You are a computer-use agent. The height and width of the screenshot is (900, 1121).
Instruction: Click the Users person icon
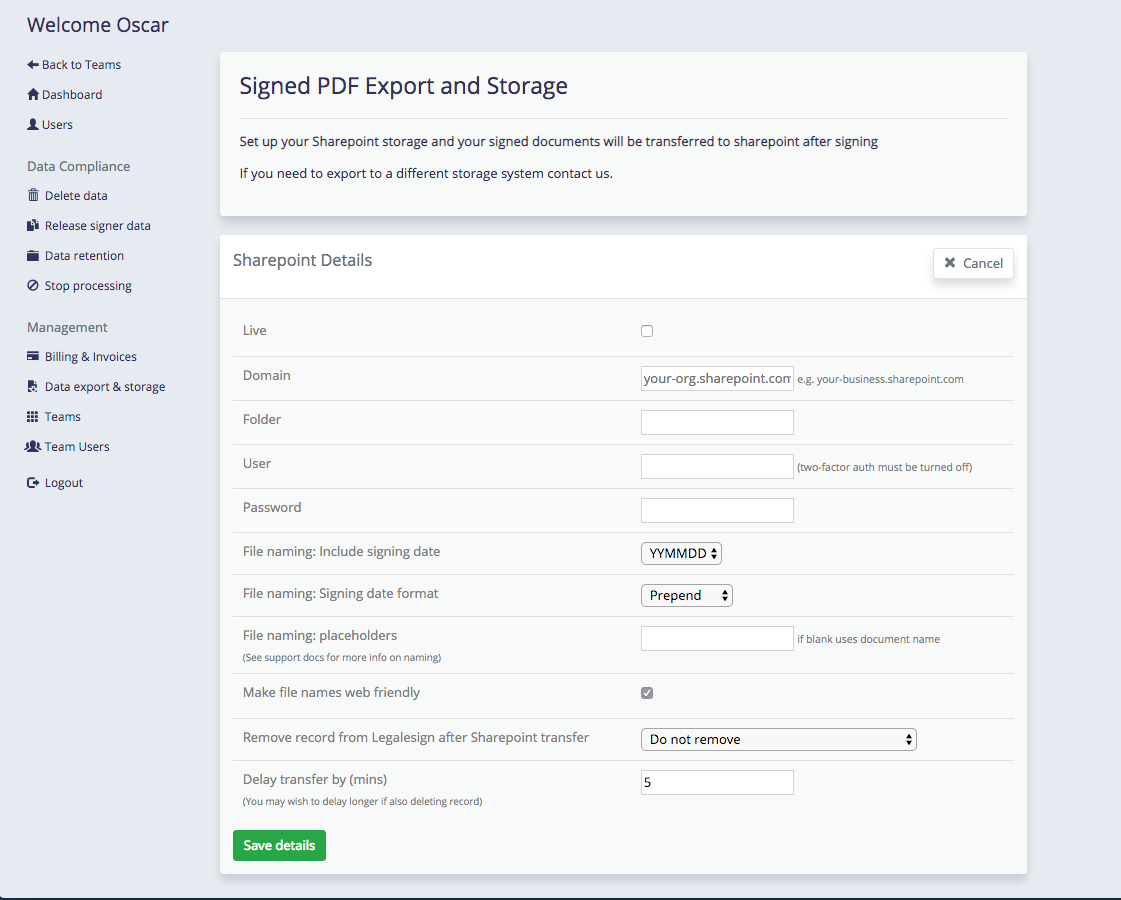coord(33,124)
